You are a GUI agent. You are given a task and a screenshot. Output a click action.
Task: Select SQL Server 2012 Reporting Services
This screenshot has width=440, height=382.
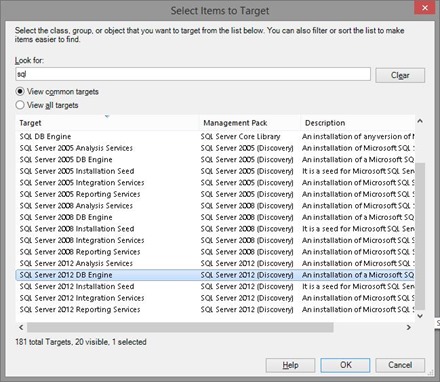tap(215, 309)
